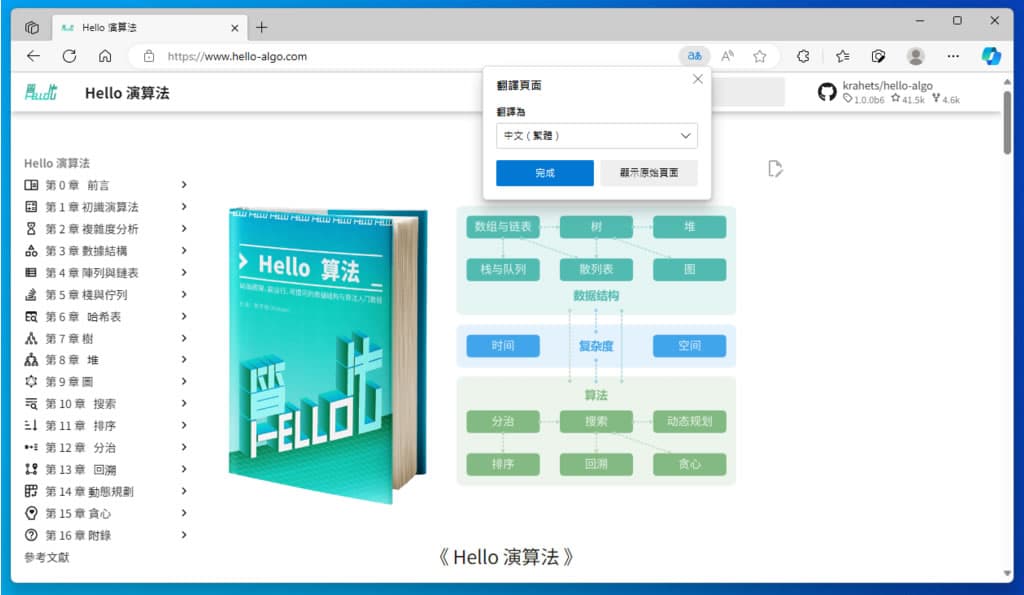Screen dimensions: 1024x595
Task: Click the 顯示原始頁面 button
Action: point(648,173)
